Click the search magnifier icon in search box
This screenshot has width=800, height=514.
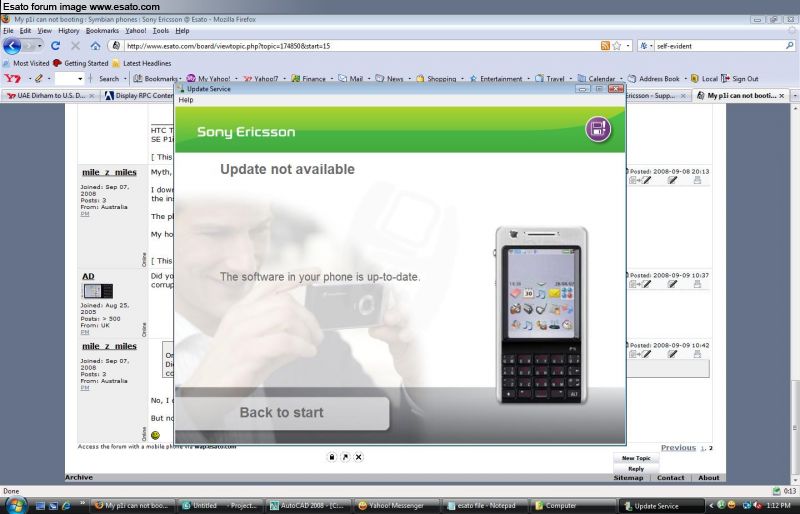coord(790,46)
